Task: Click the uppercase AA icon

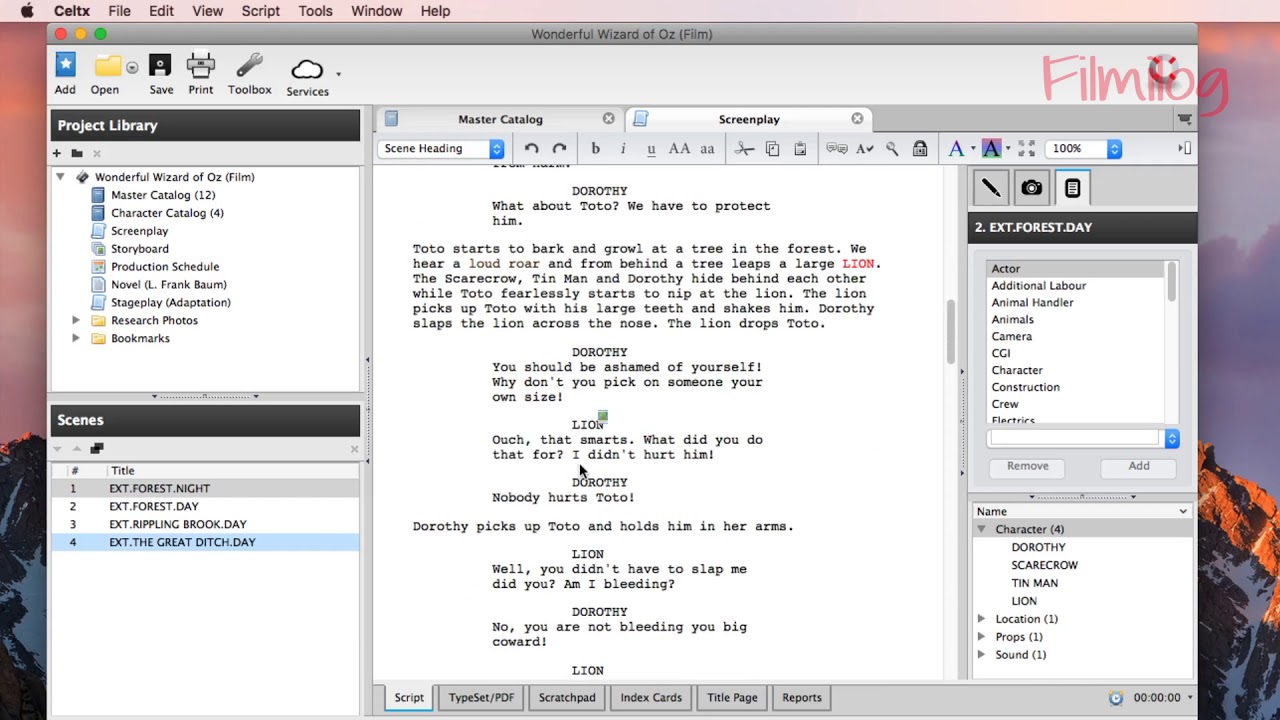Action: pyautogui.click(x=679, y=148)
